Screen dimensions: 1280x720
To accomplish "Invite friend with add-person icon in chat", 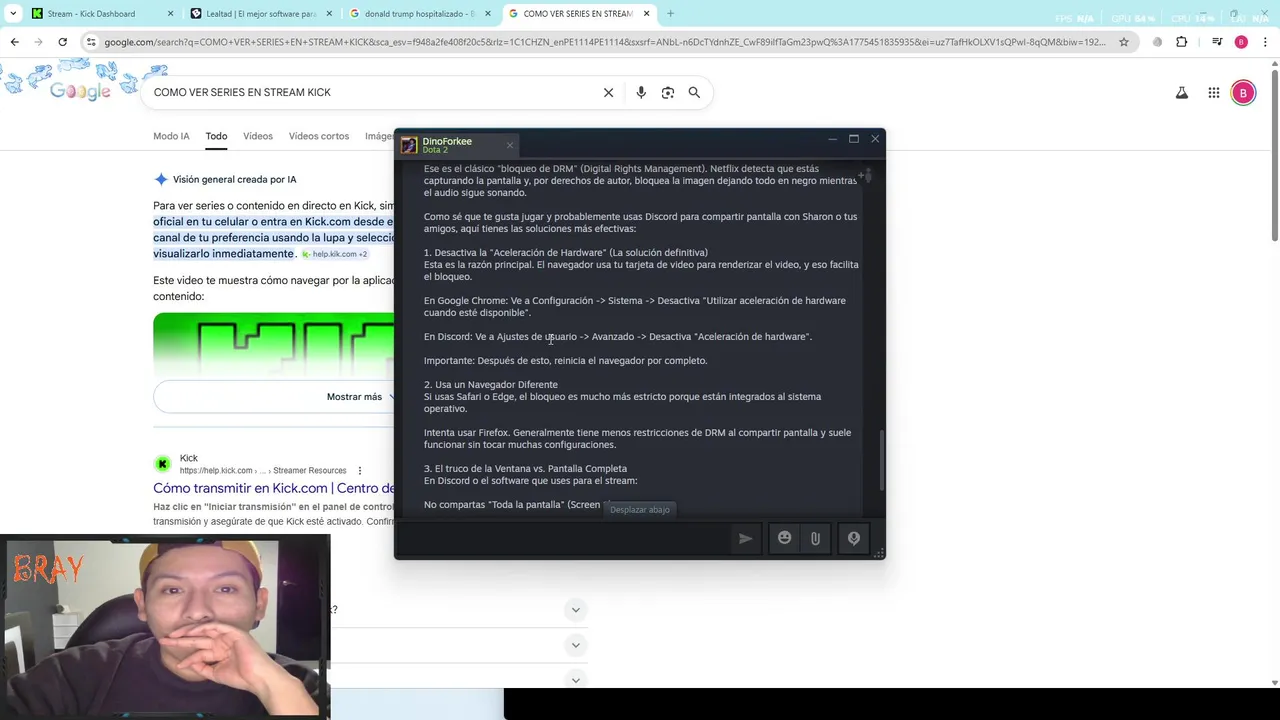I will (x=865, y=176).
